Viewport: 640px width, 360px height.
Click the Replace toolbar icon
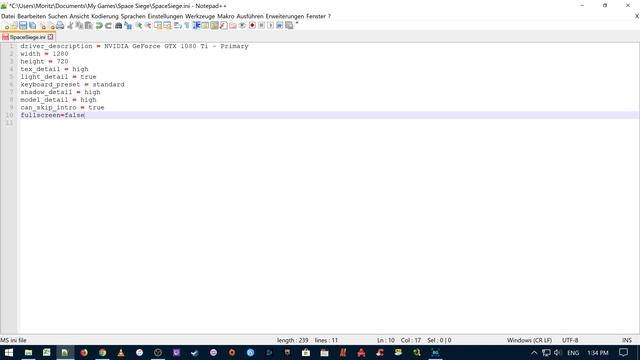coord(128,26)
